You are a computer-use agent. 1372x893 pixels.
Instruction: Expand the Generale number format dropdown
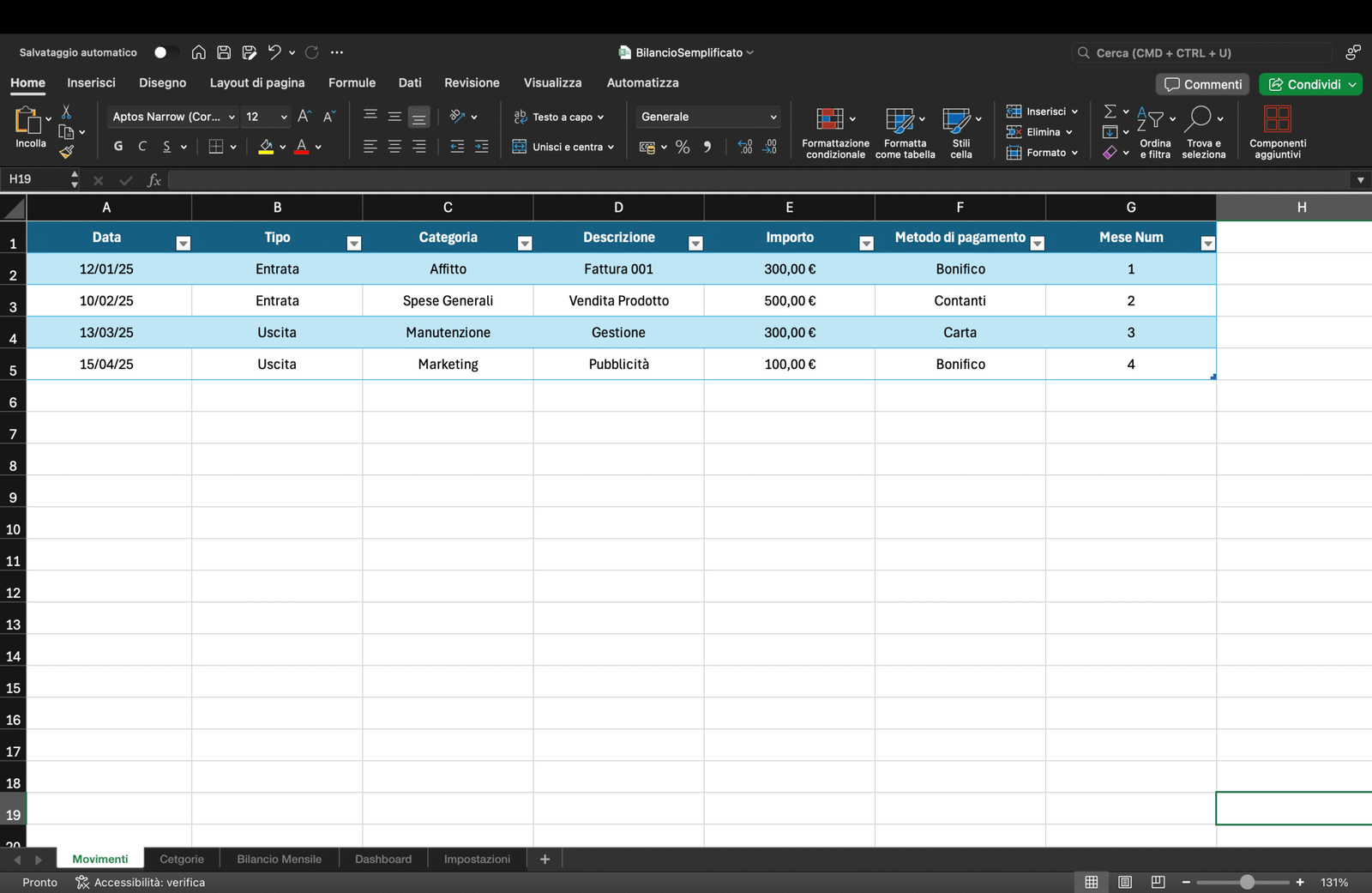[x=773, y=117]
